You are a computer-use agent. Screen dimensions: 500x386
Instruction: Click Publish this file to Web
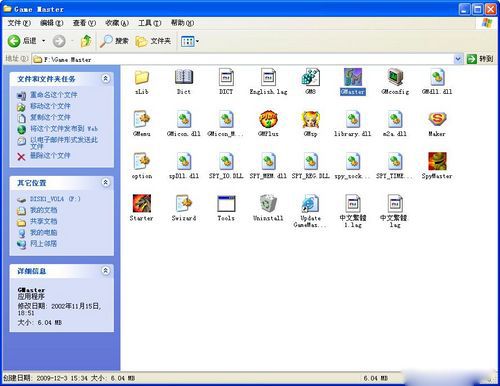coord(64,129)
